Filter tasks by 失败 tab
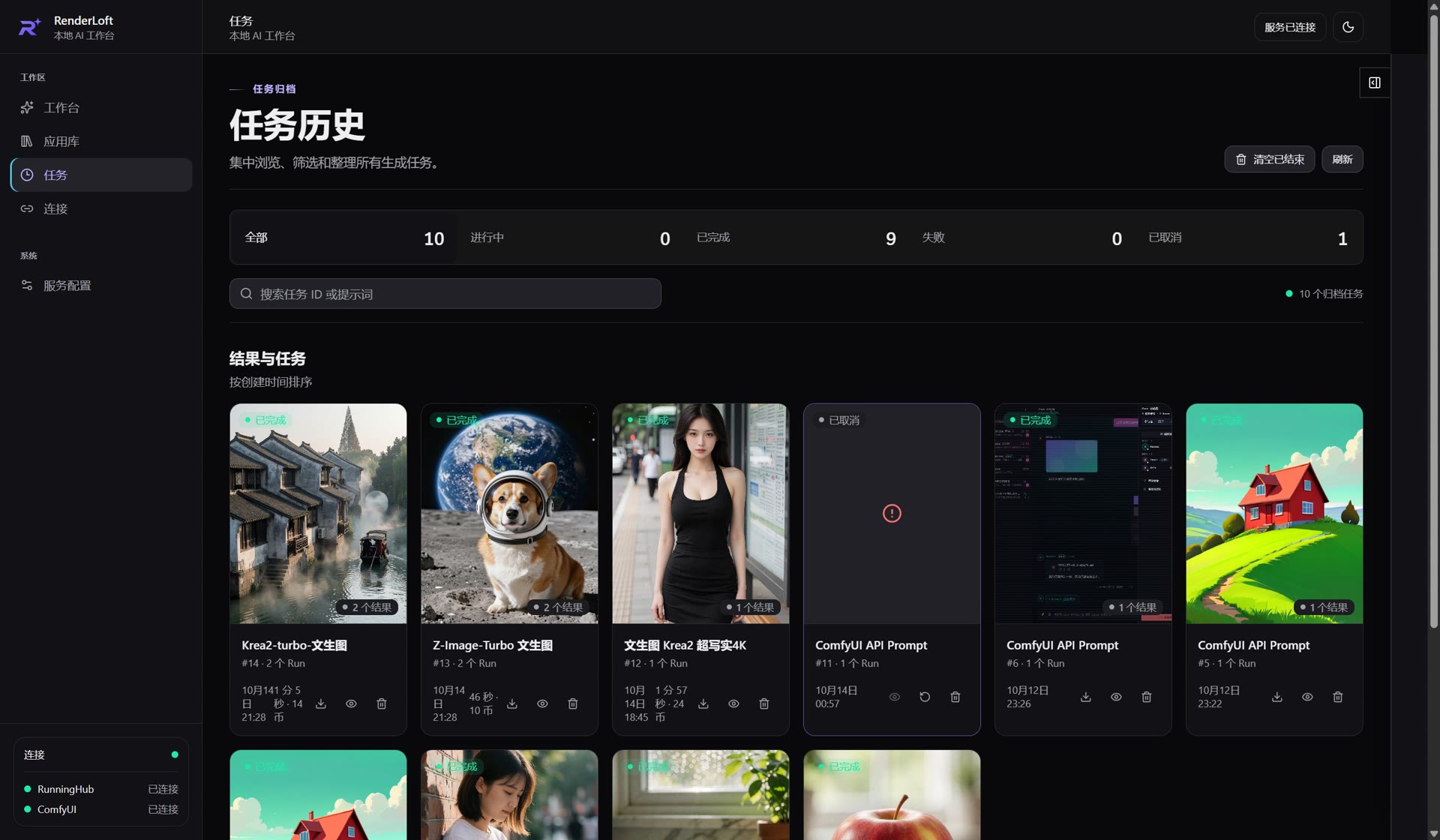This screenshot has width=1440, height=840. pos(1021,238)
